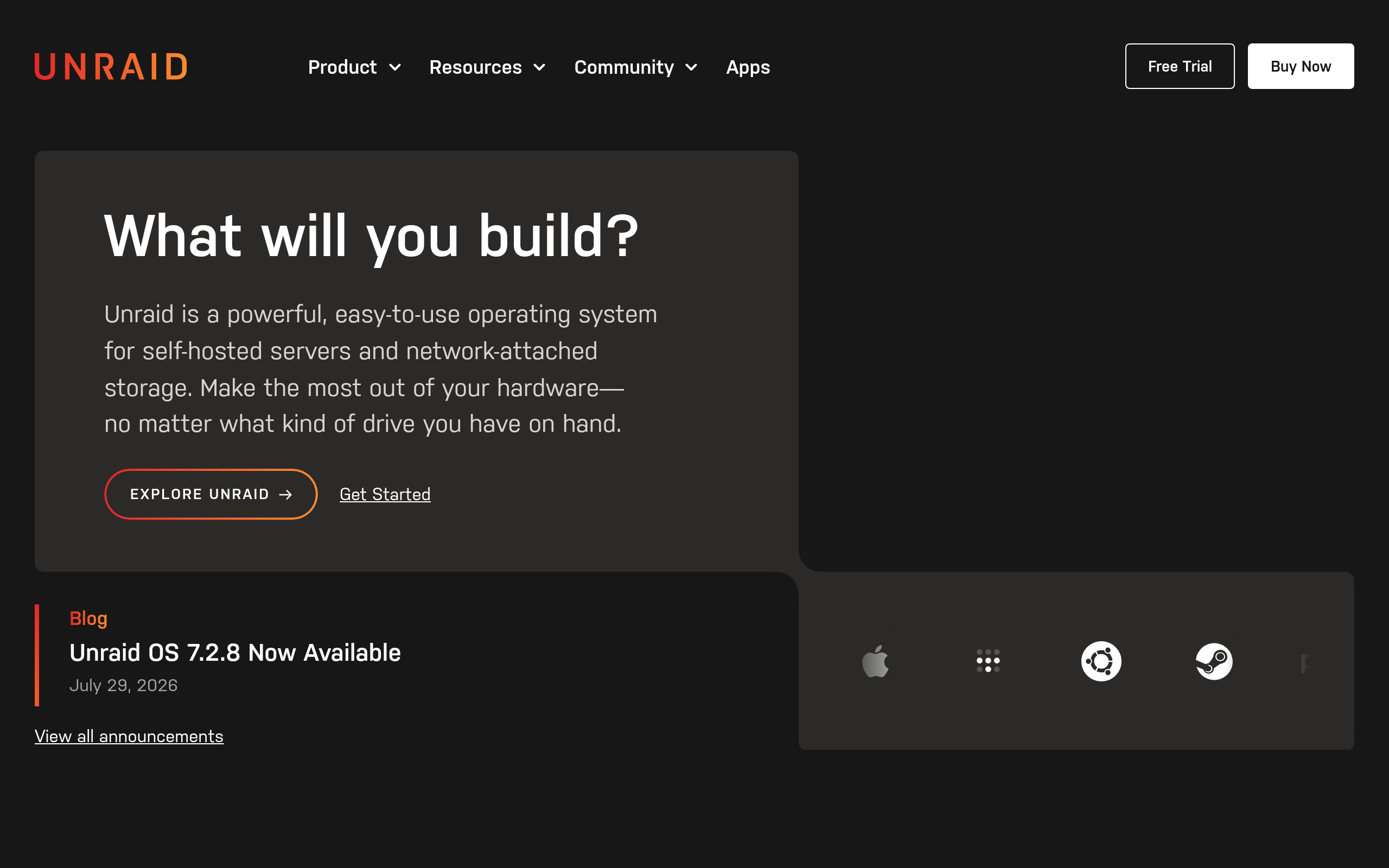This screenshot has height=868, width=1389.
Task: Open the Blog category label
Action: [88, 618]
